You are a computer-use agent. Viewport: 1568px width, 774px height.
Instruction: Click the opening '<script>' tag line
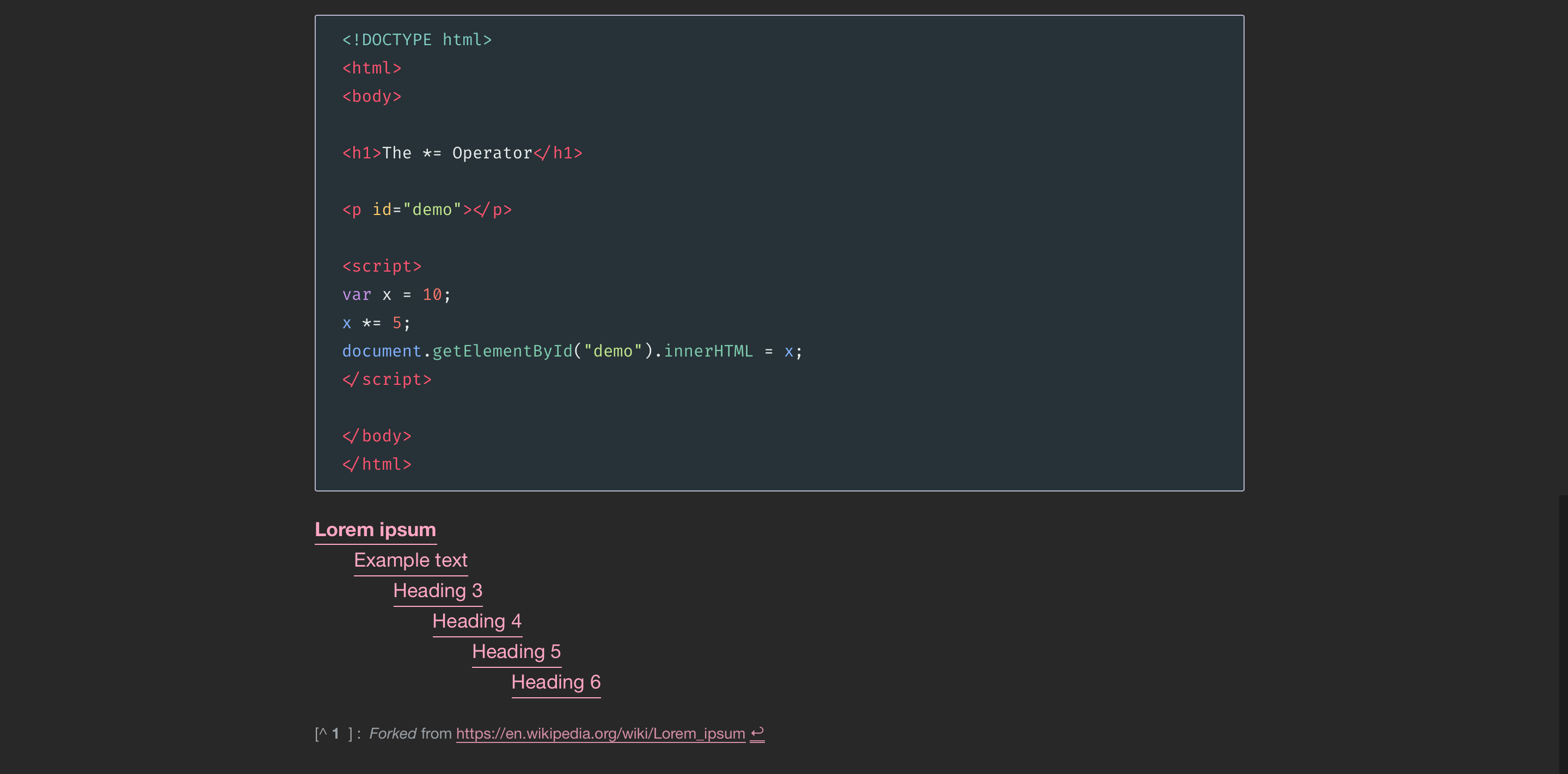coord(382,266)
